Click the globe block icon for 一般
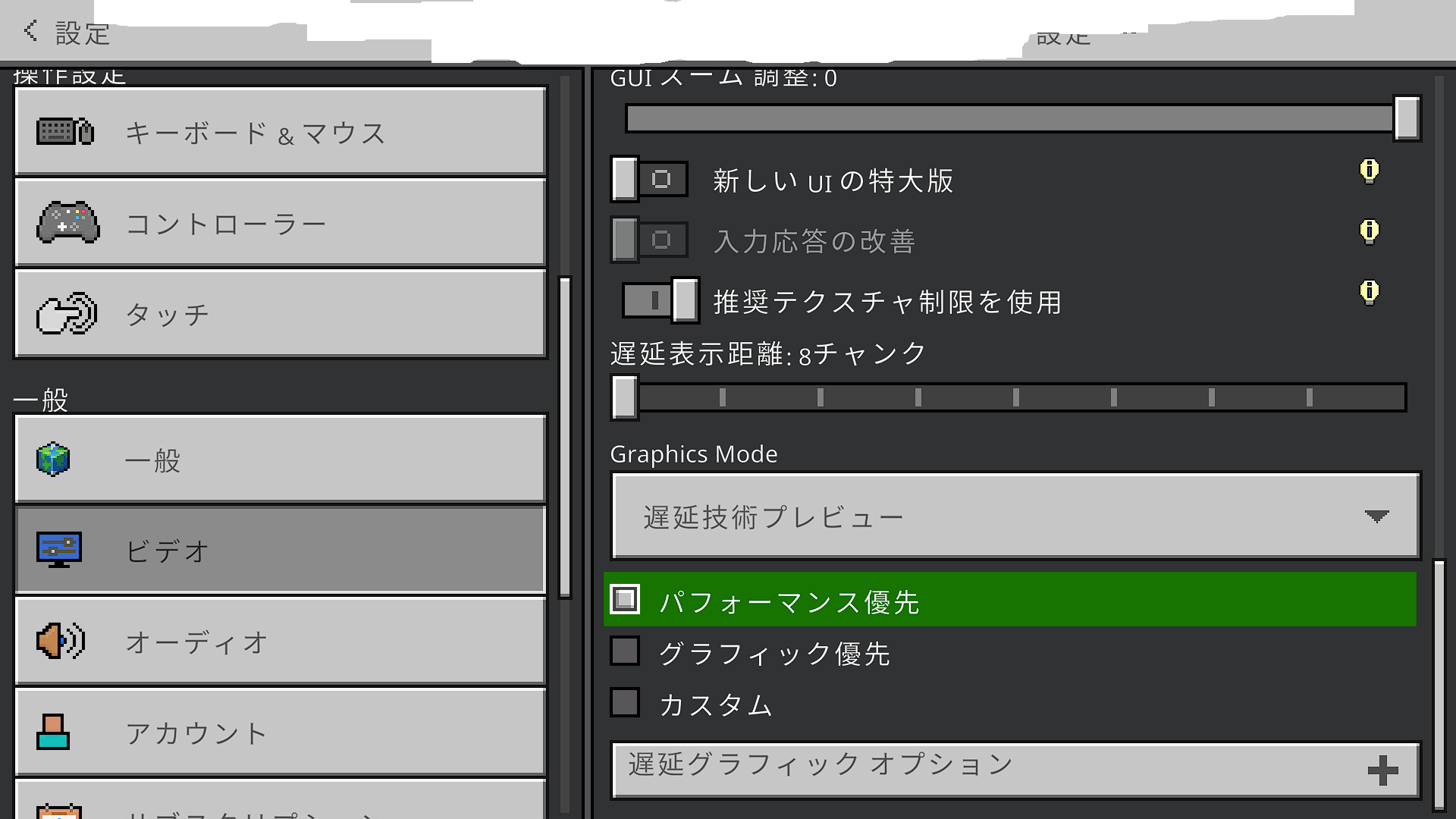Image resolution: width=1456 pixels, height=819 pixels. [x=53, y=460]
